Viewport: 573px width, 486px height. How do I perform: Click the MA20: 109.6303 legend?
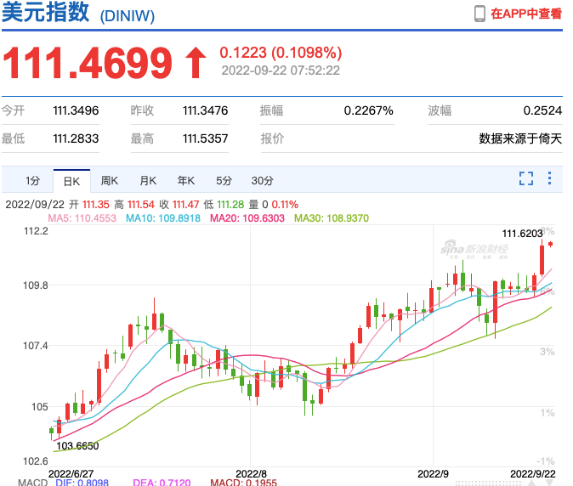247,219
